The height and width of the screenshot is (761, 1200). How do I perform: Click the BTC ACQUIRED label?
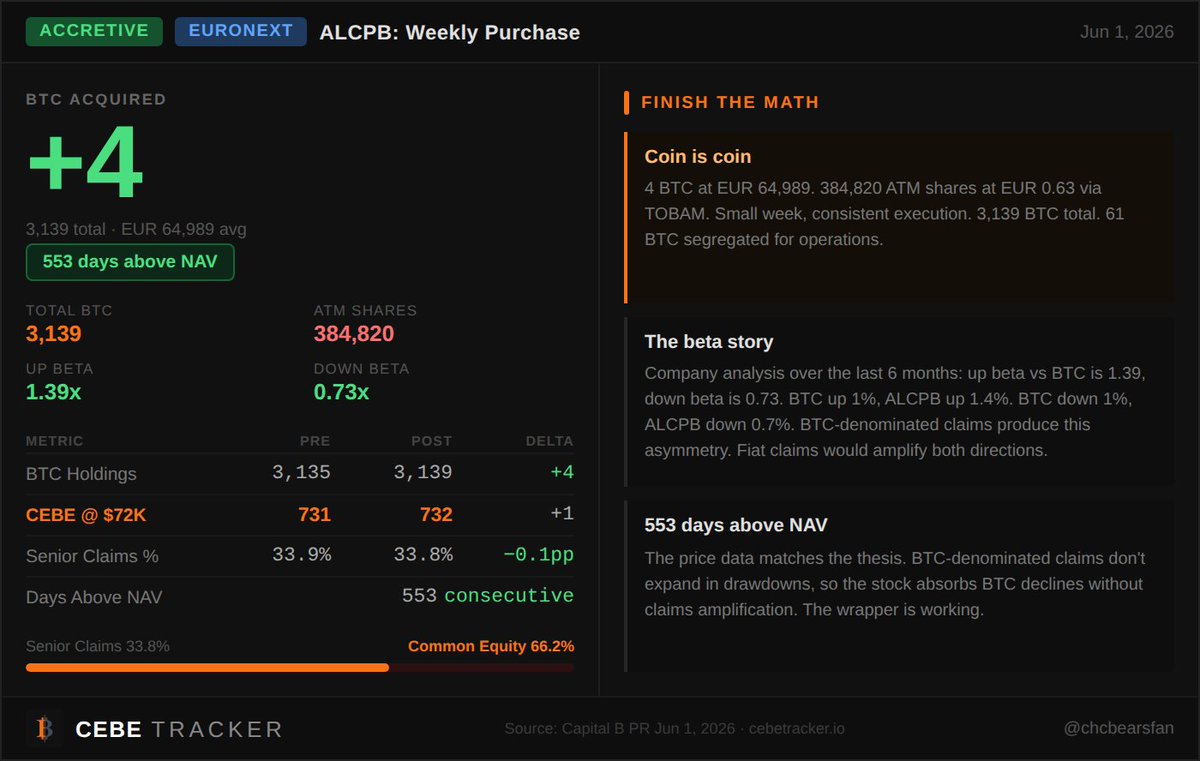pyautogui.click(x=96, y=99)
